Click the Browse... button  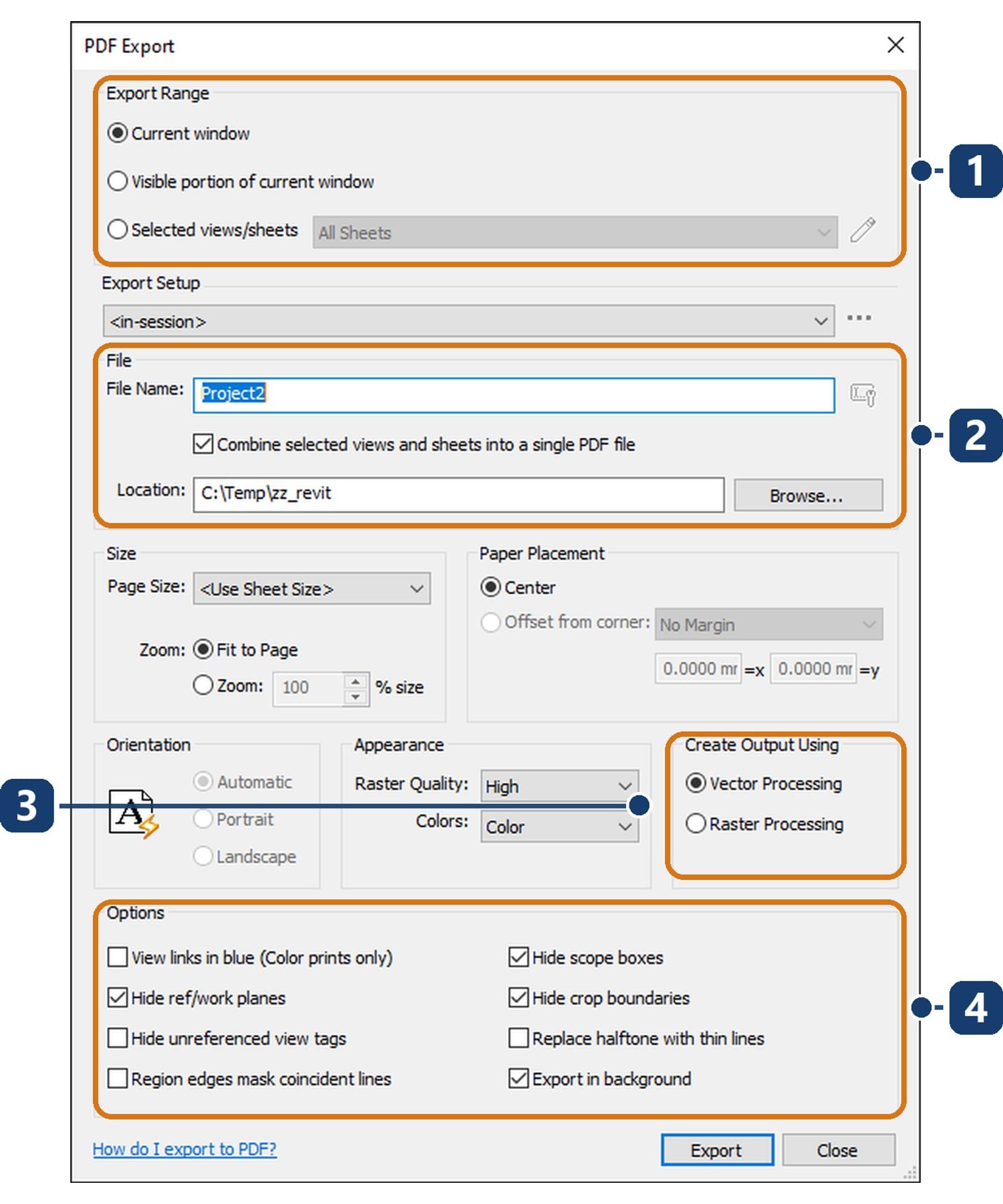click(808, 495)
